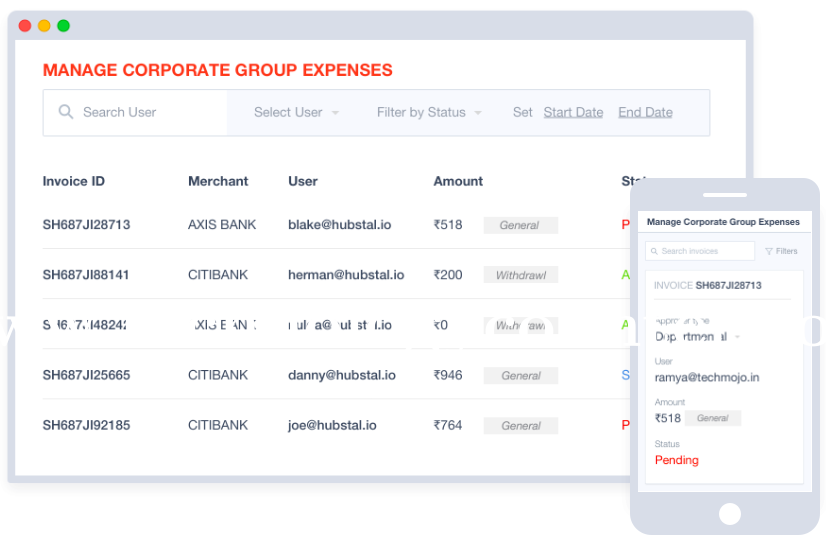
Task: Click the CITIBANK merchant for herman@hubstal.io
Action: pyautogui.click(x=218, y=275)
